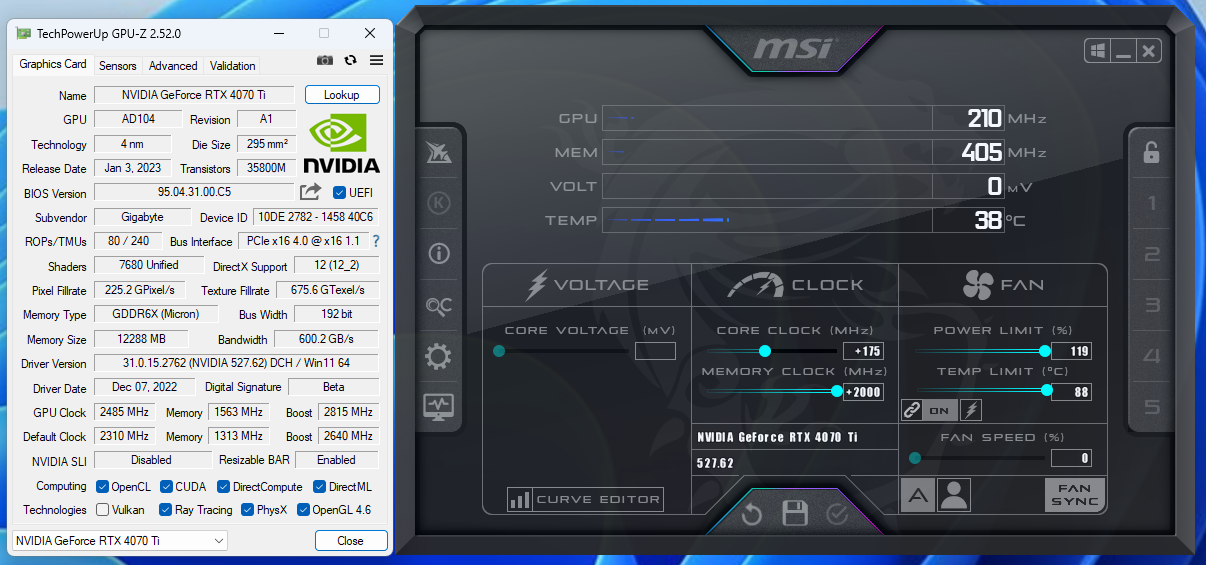Click the BIOS Version 95.04.31.00.C5 field
The height and width of the screenshot is (565, 1206).
194,192
